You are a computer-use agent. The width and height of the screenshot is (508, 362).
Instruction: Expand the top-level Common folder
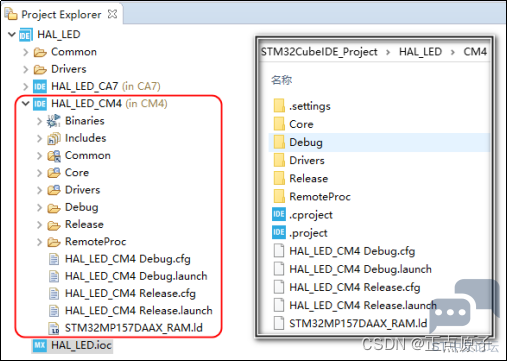pos(26,52)
